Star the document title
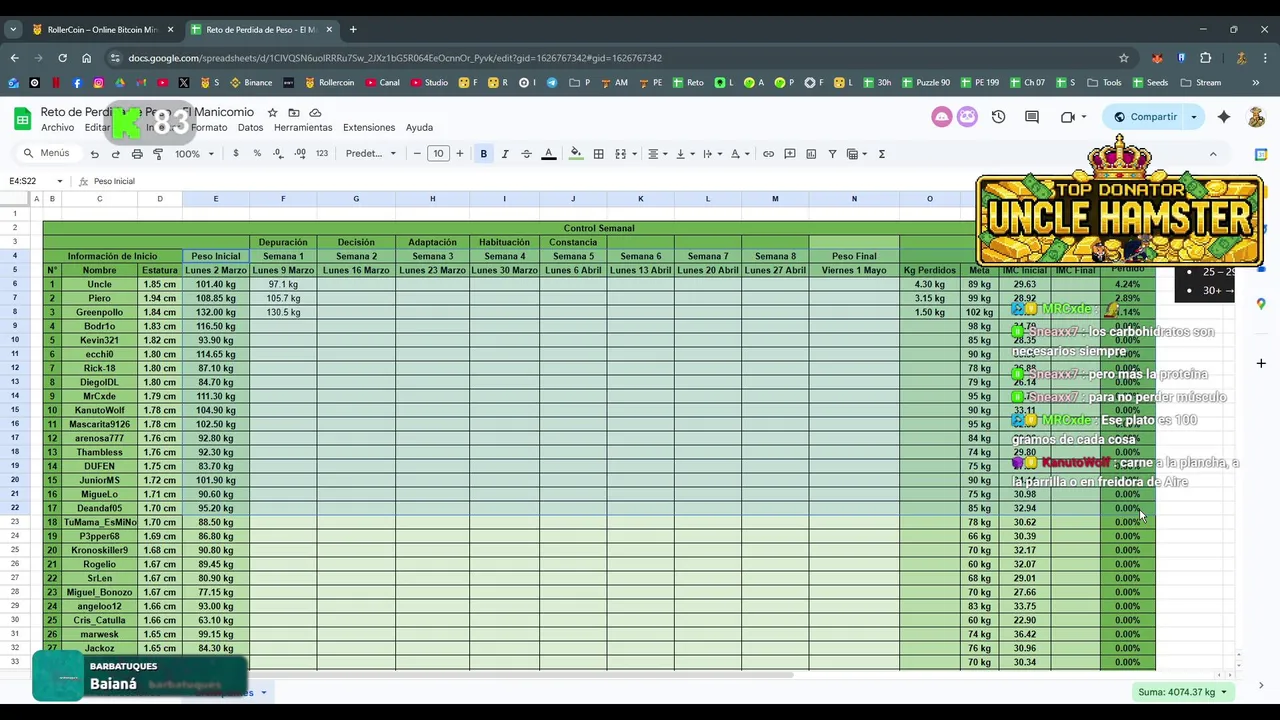The height and width of the screenshot is (720, 1280). coord(272,113)
